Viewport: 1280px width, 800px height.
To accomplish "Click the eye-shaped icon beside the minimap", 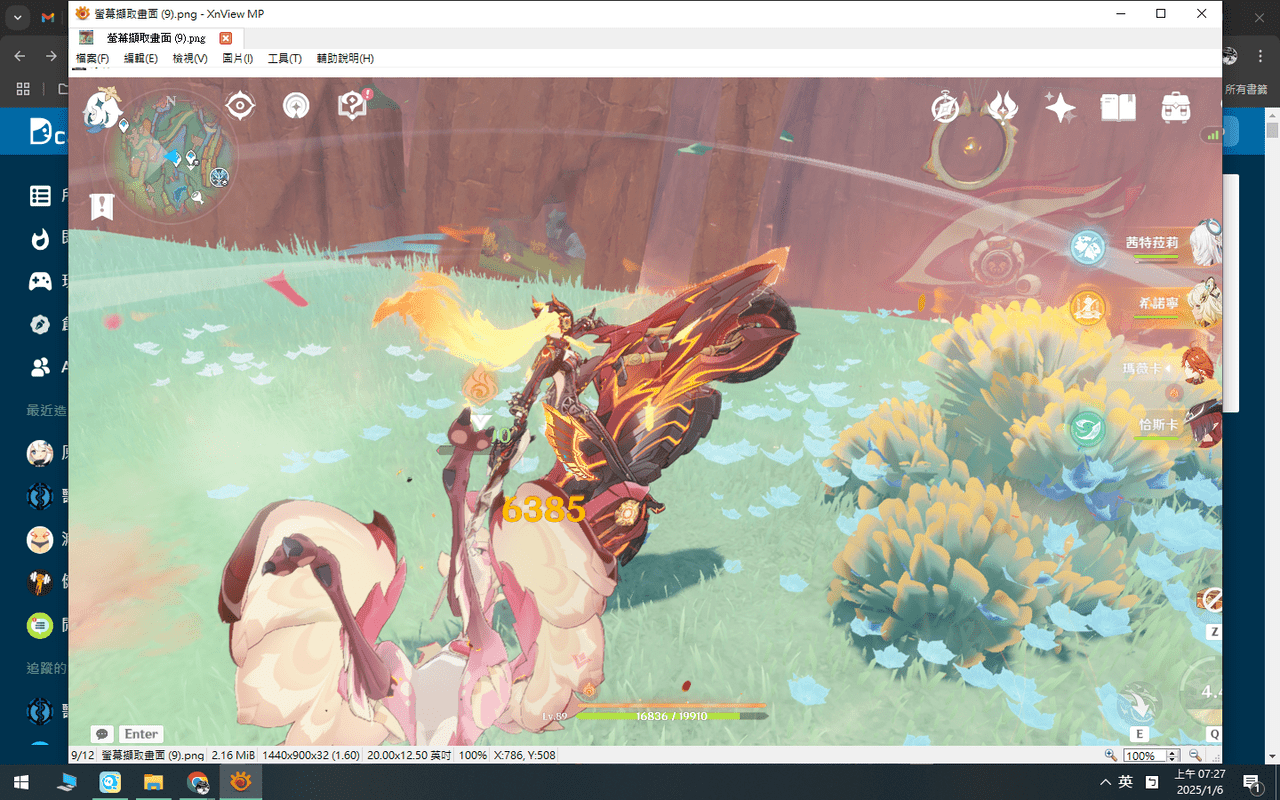I will point(240,105).
